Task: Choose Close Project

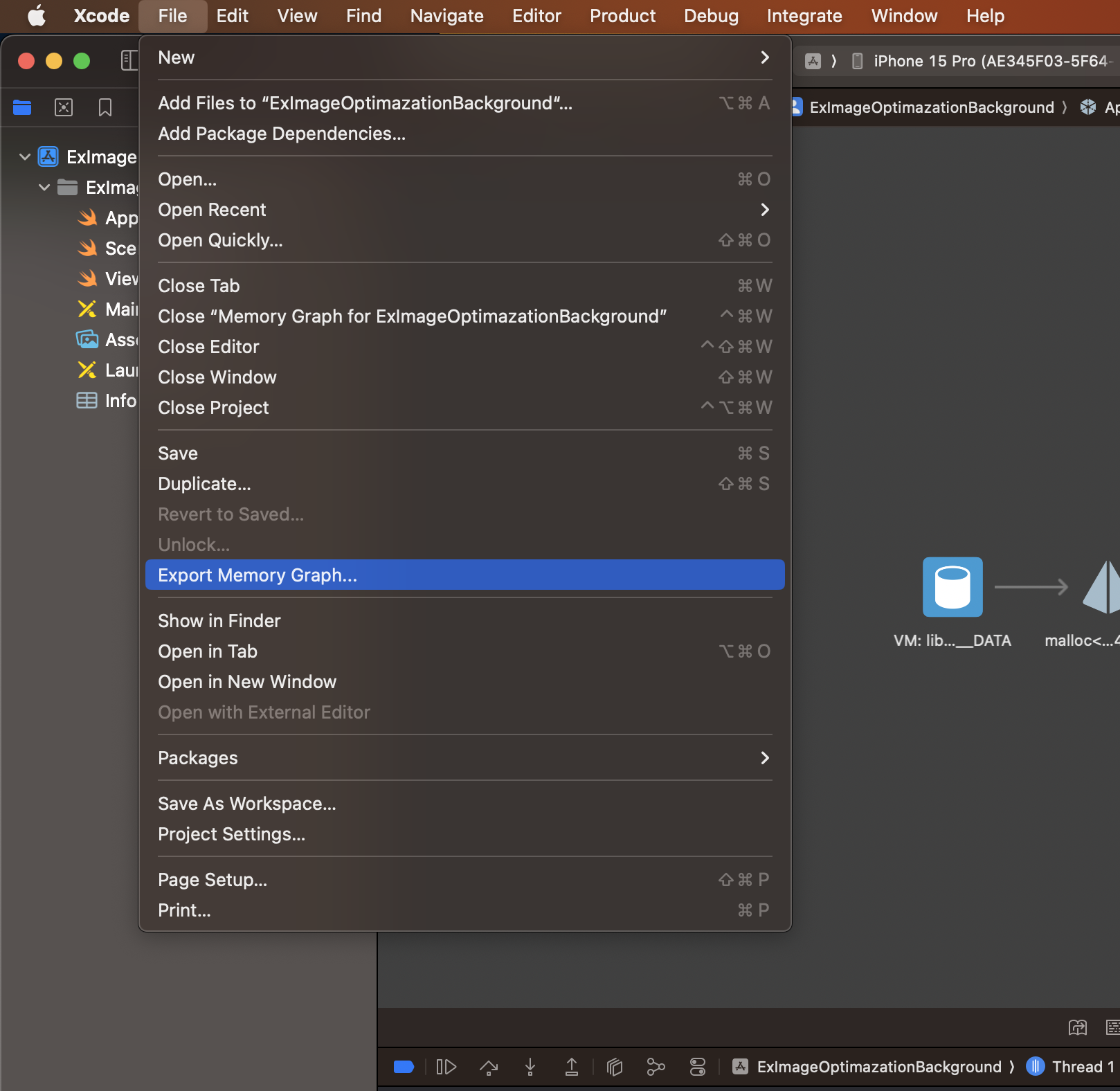Action: tap(464, 408)
